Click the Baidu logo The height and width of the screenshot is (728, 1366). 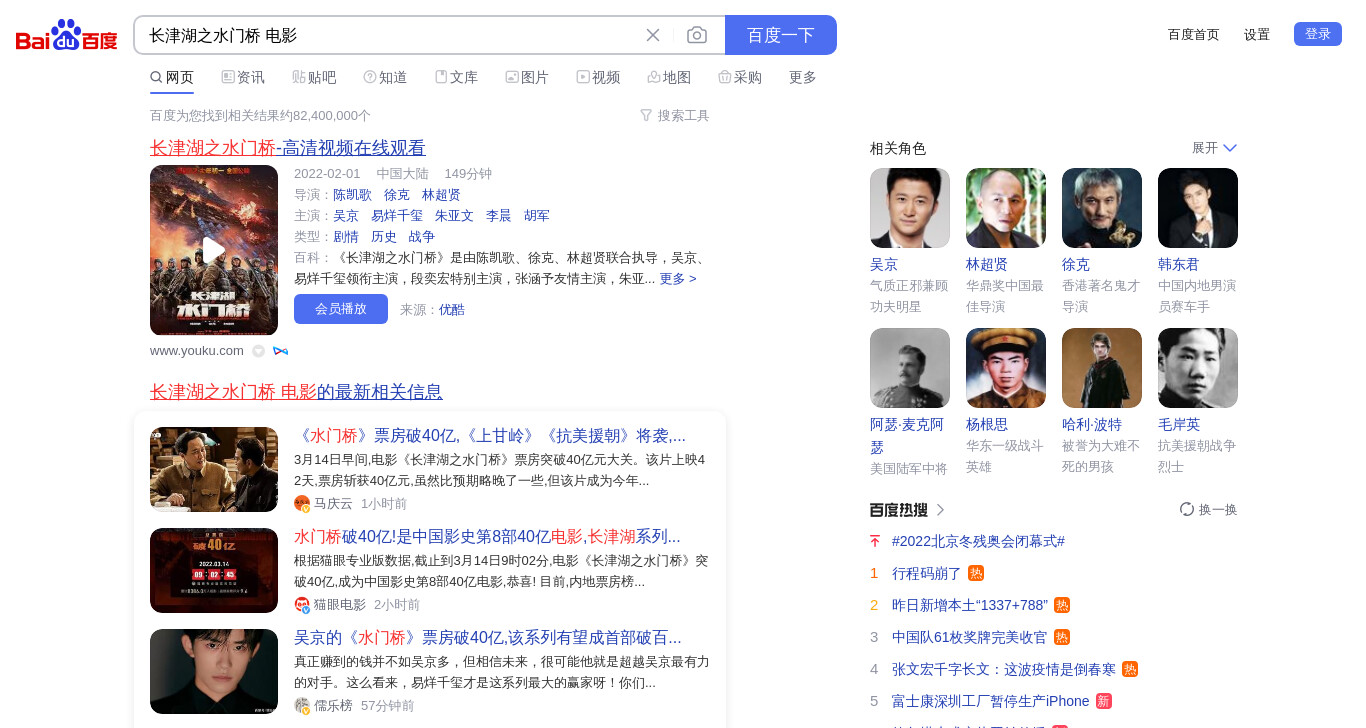click(67, 35)
